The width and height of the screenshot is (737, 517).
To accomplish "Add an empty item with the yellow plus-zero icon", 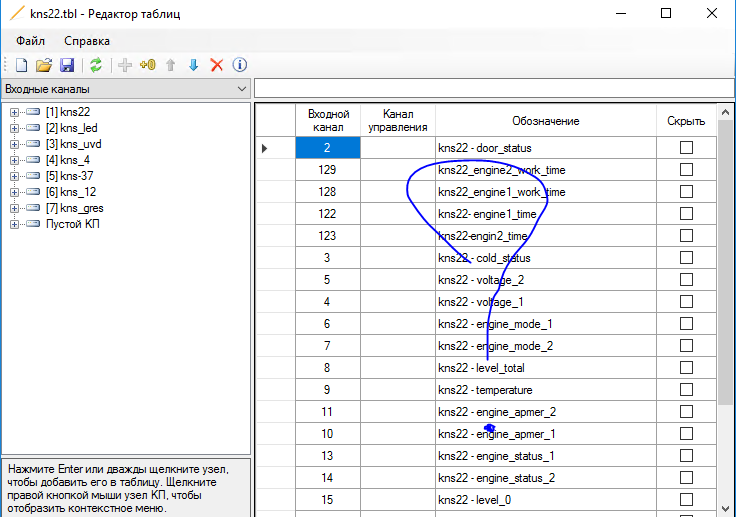I will 148,65.
